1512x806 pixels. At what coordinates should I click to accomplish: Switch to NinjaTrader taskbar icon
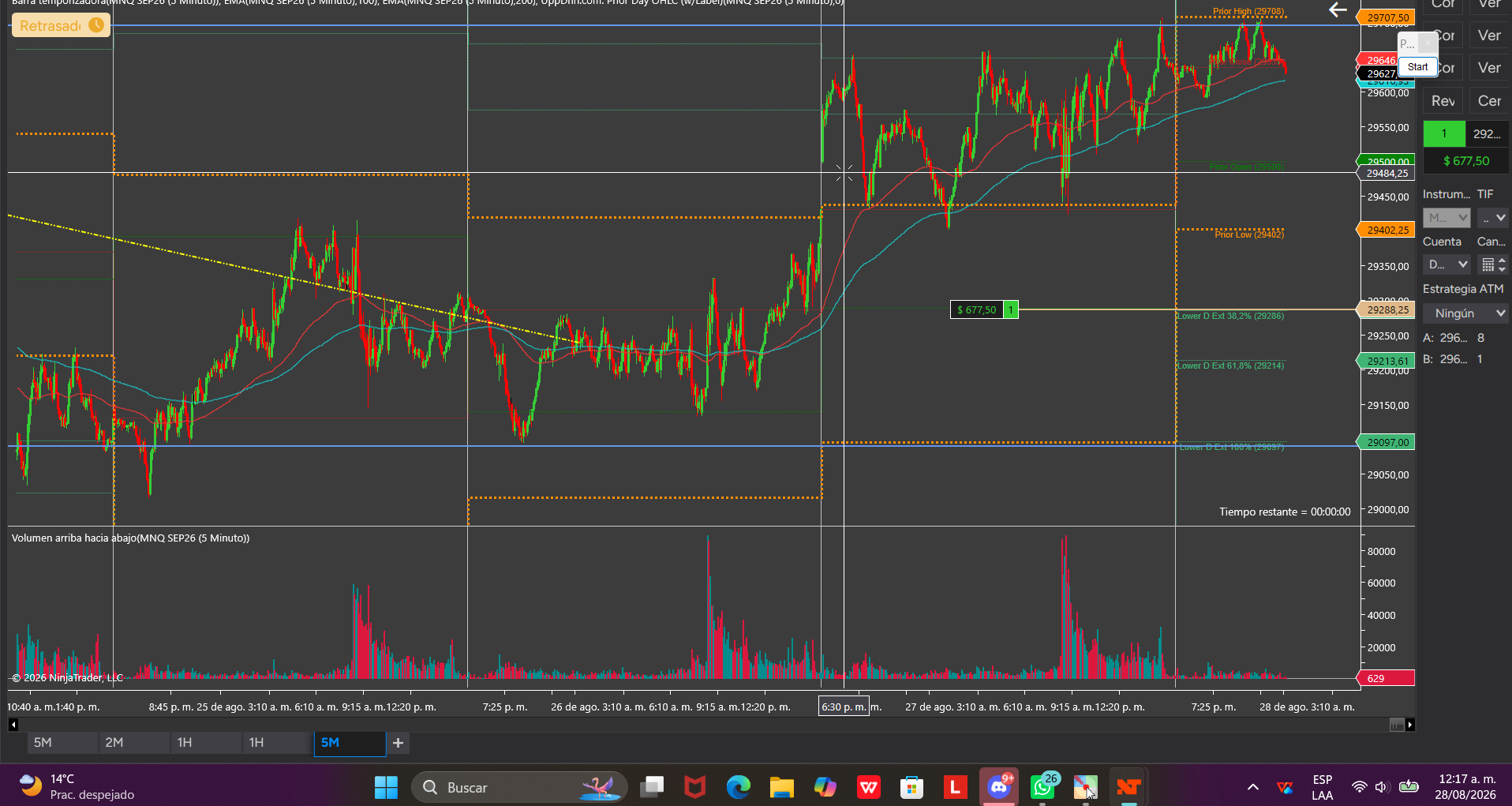(1129, 787)
